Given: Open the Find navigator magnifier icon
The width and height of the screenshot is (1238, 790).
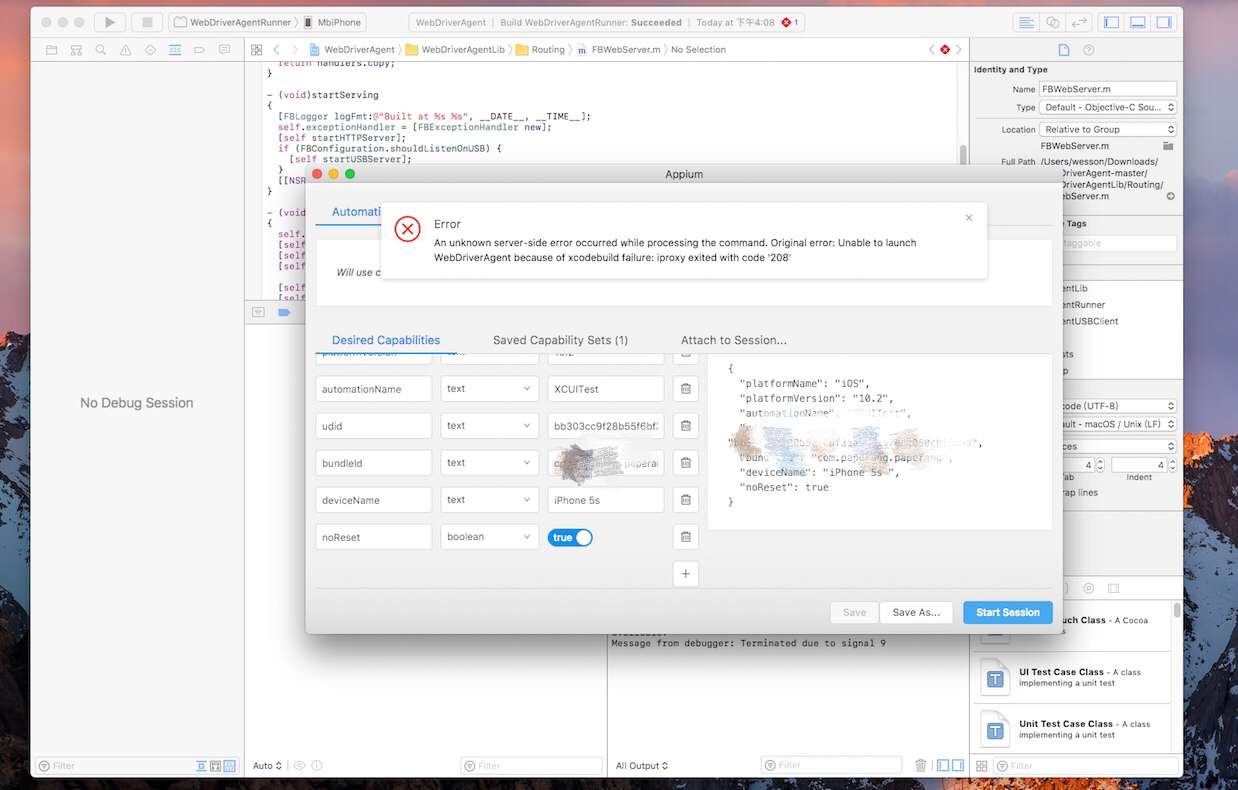Looking at the screenshot, I should point(101,49).
